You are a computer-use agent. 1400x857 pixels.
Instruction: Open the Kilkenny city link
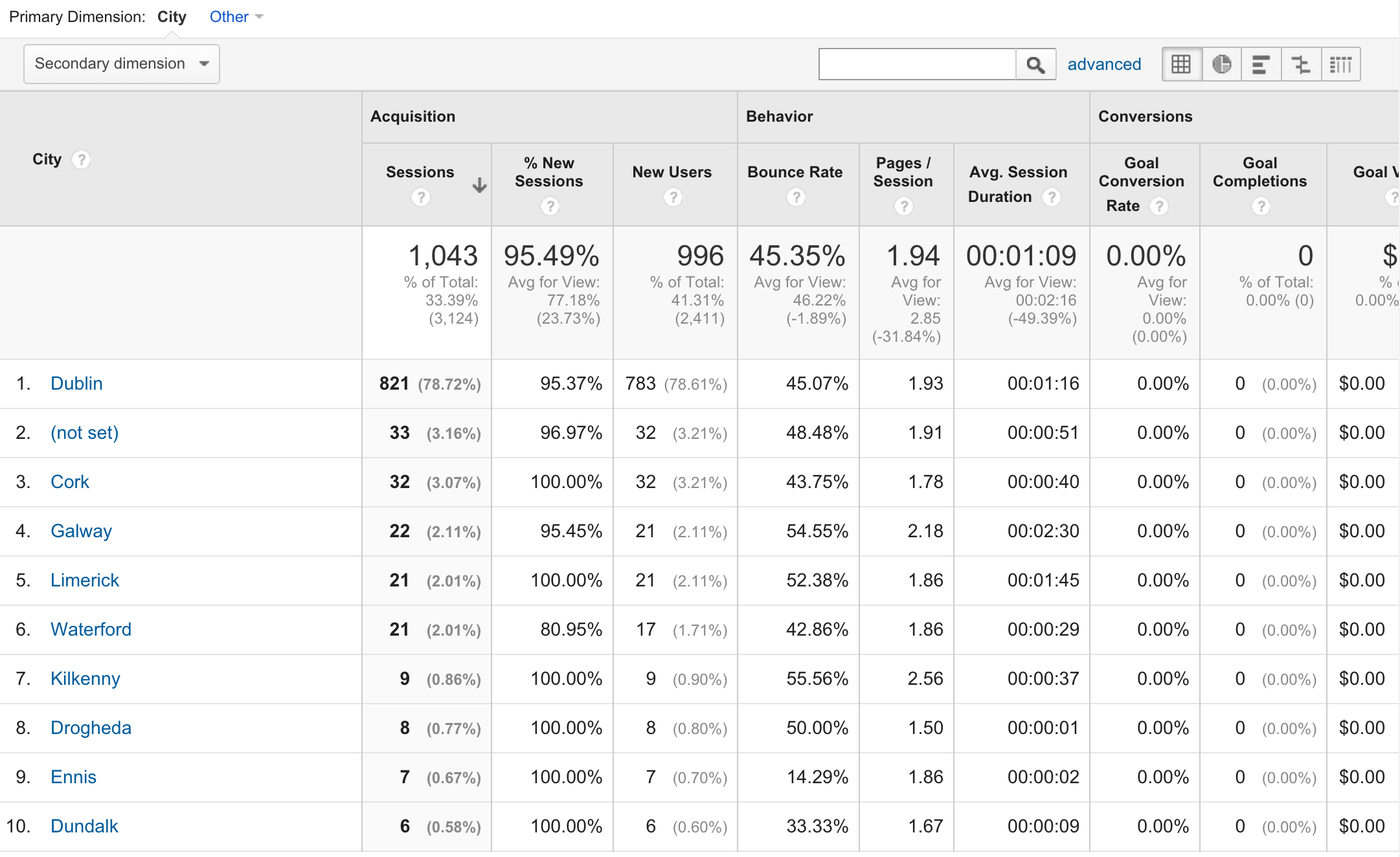85,678
